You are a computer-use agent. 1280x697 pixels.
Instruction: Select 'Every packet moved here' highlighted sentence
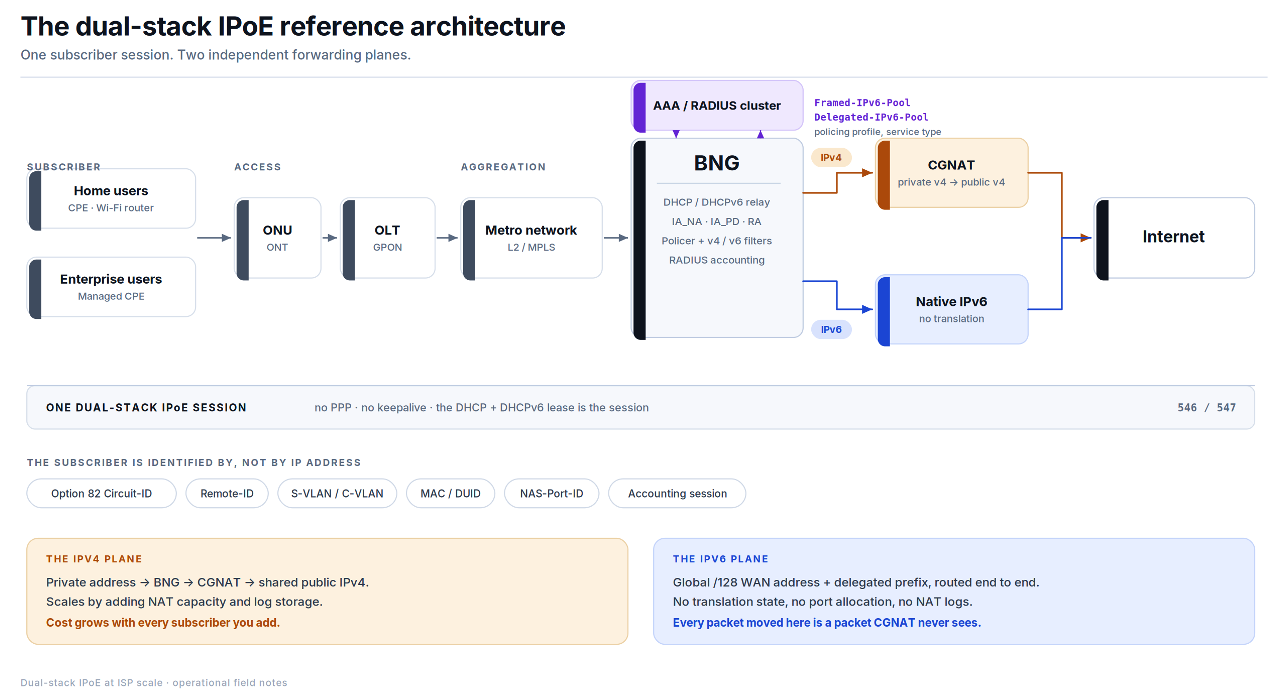[x=827, y=622]
